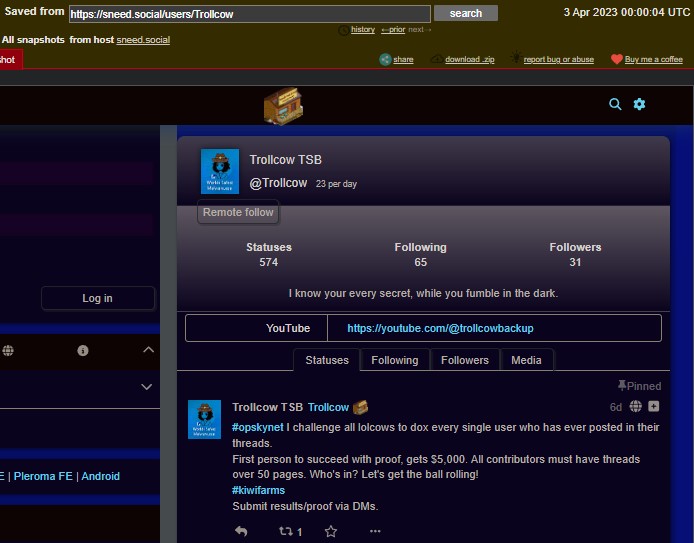Open the Android link
This screenshot has width=694, height=543.
(x=100, y=476)
